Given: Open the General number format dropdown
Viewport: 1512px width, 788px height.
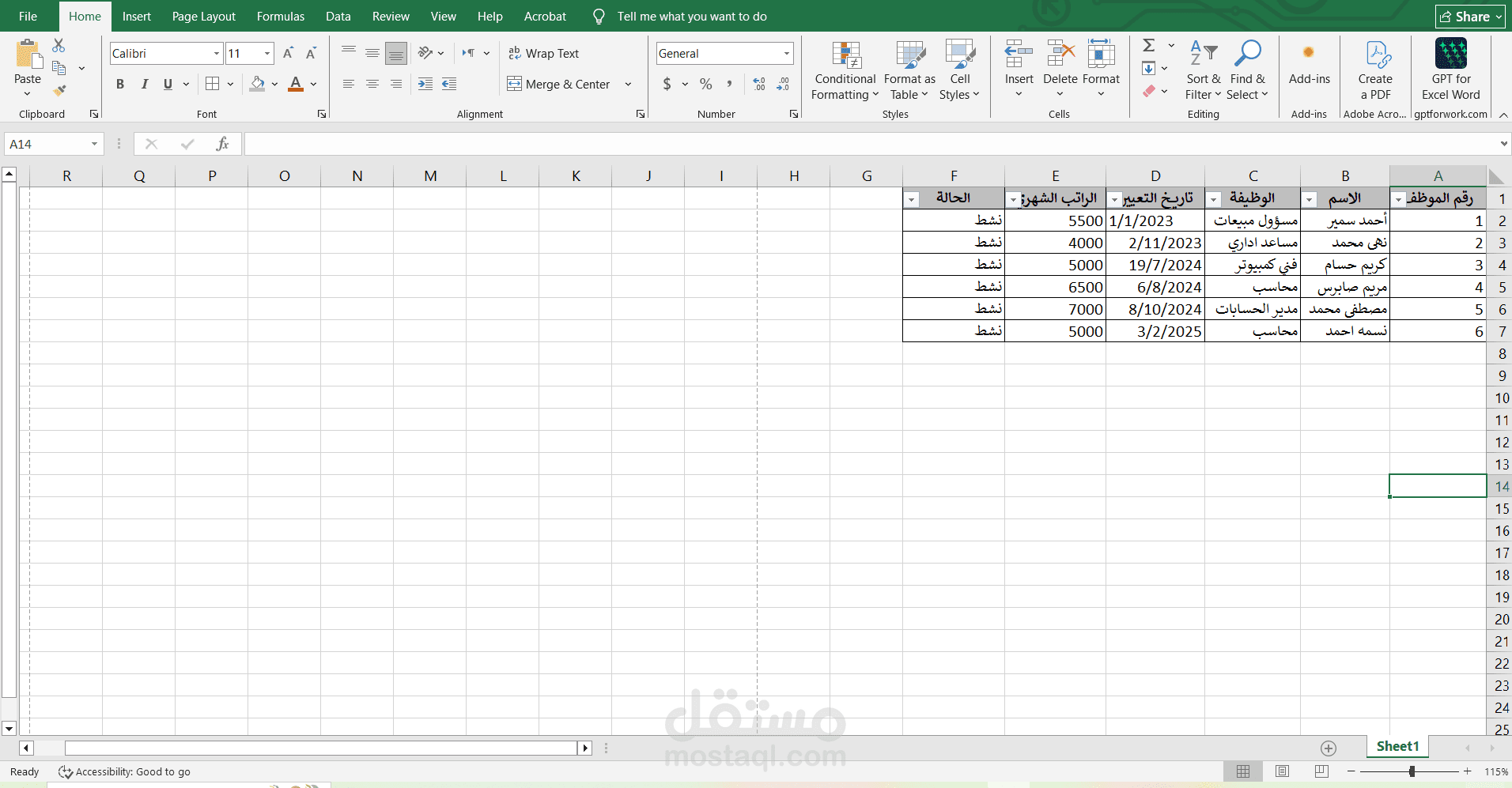Looking at the screenshot, I should point(787,53).
